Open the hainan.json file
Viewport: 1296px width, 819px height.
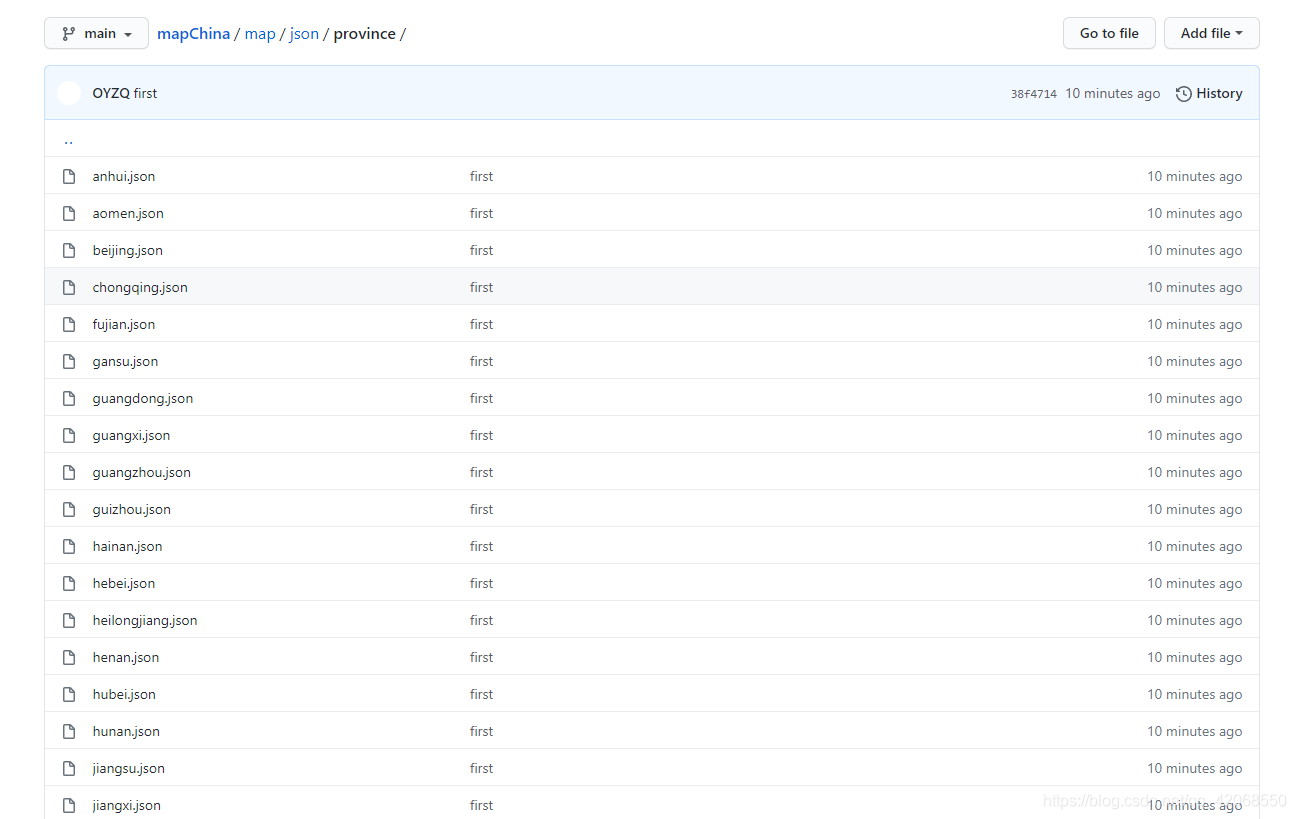[127, 546]
